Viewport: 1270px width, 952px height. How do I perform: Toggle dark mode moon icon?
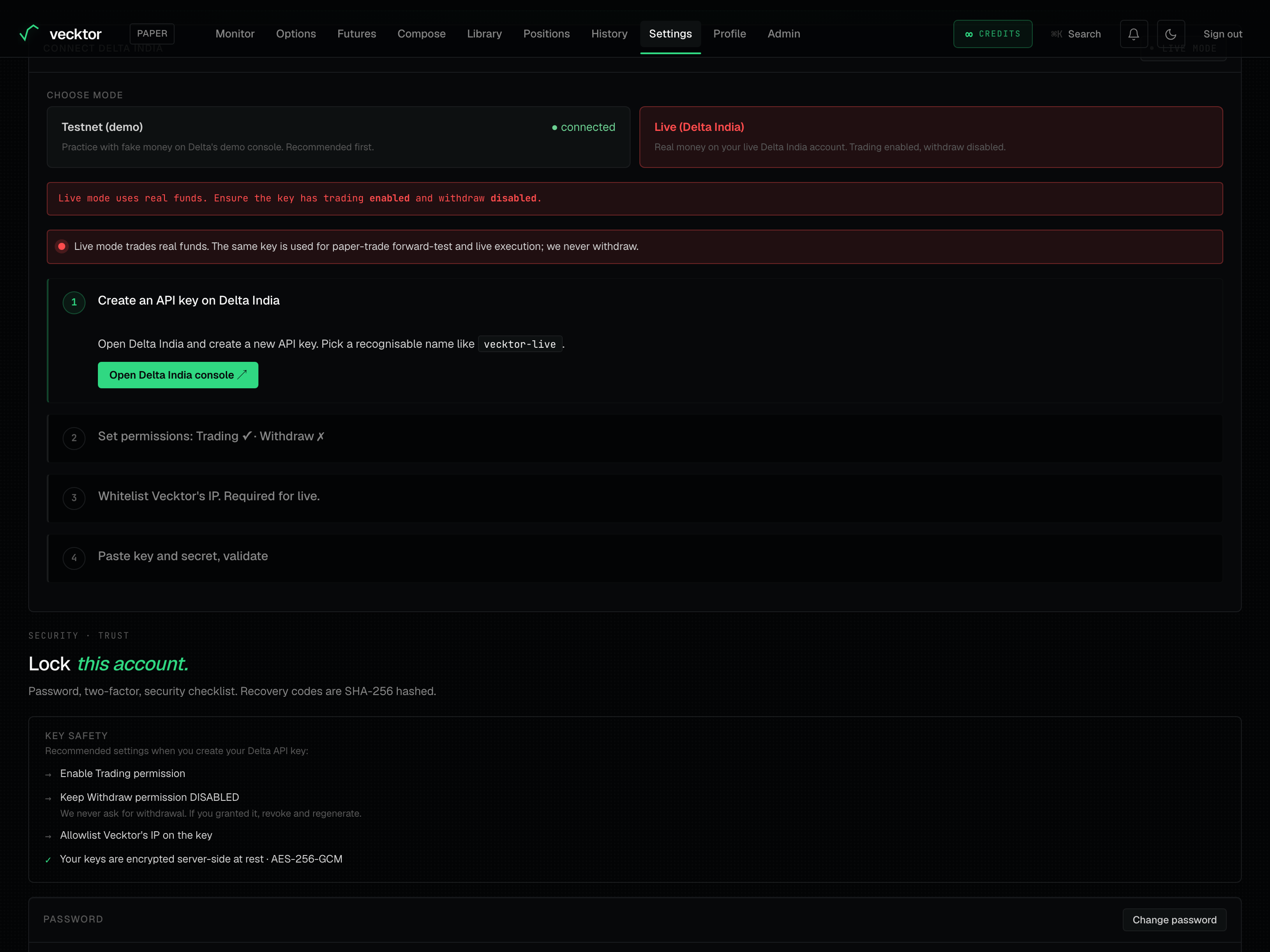click(1171, 34)
